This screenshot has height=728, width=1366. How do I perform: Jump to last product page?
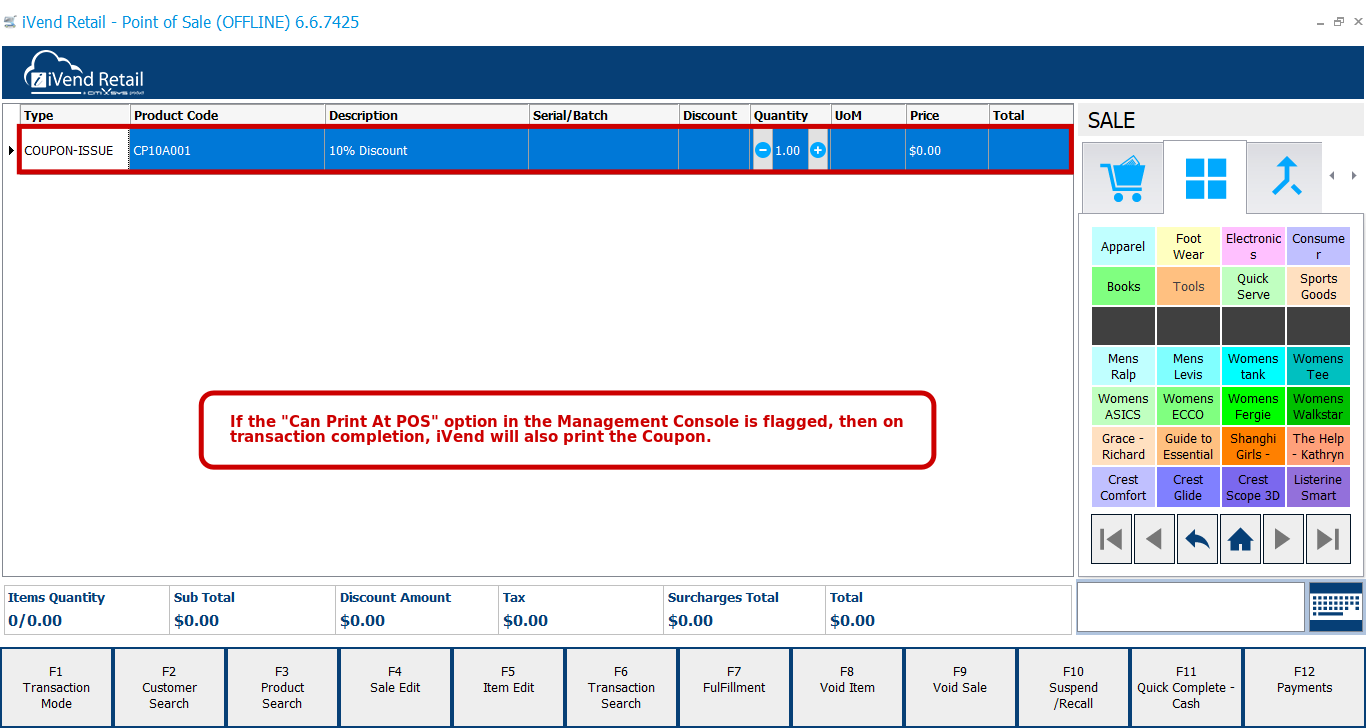(x=1327, y=539)
